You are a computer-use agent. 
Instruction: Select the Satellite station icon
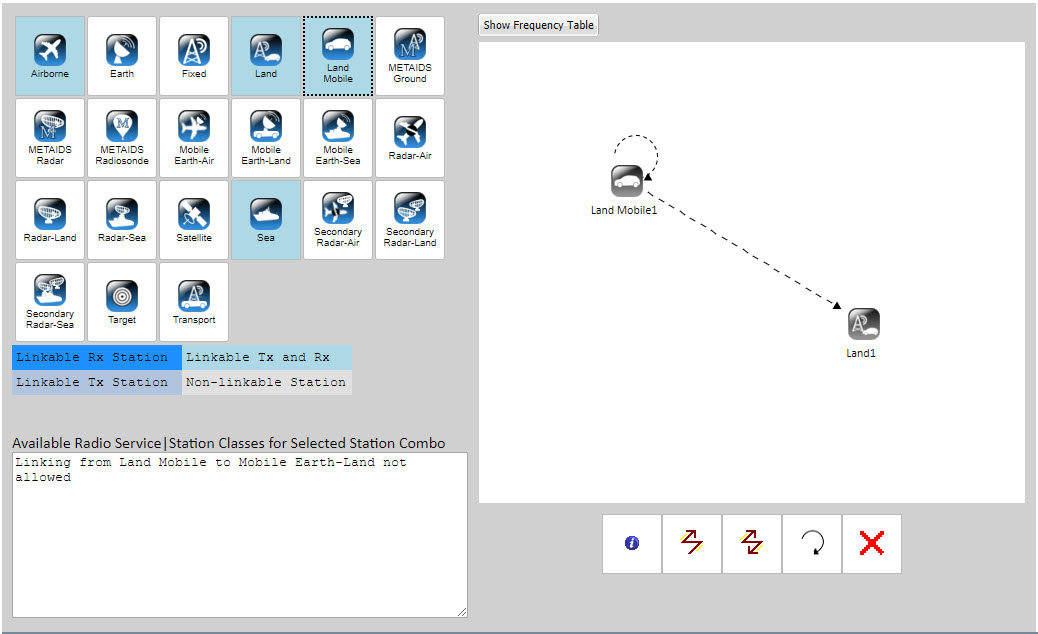pos(194,220)
